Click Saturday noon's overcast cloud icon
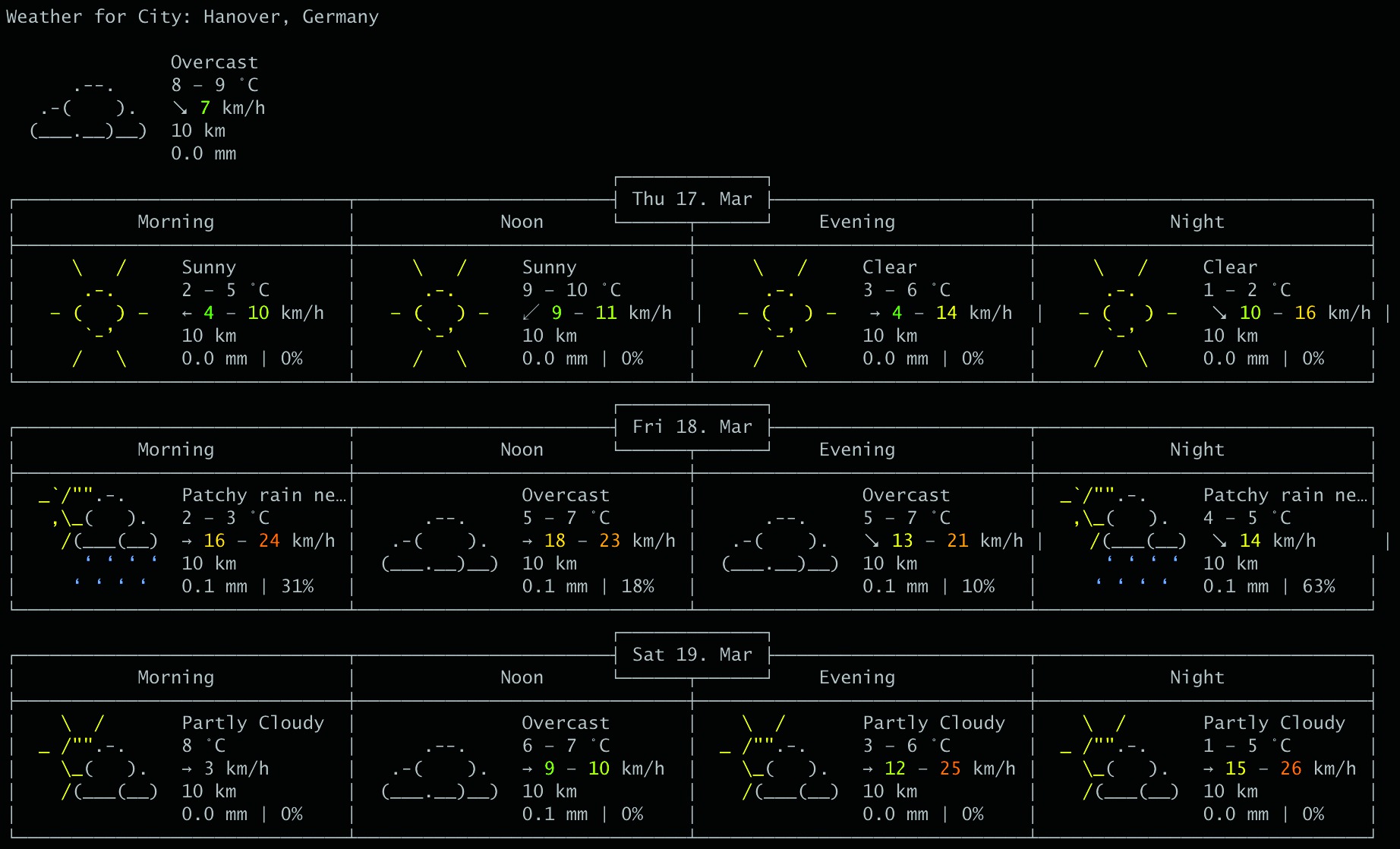1400x849 pixels. (440, 769)
